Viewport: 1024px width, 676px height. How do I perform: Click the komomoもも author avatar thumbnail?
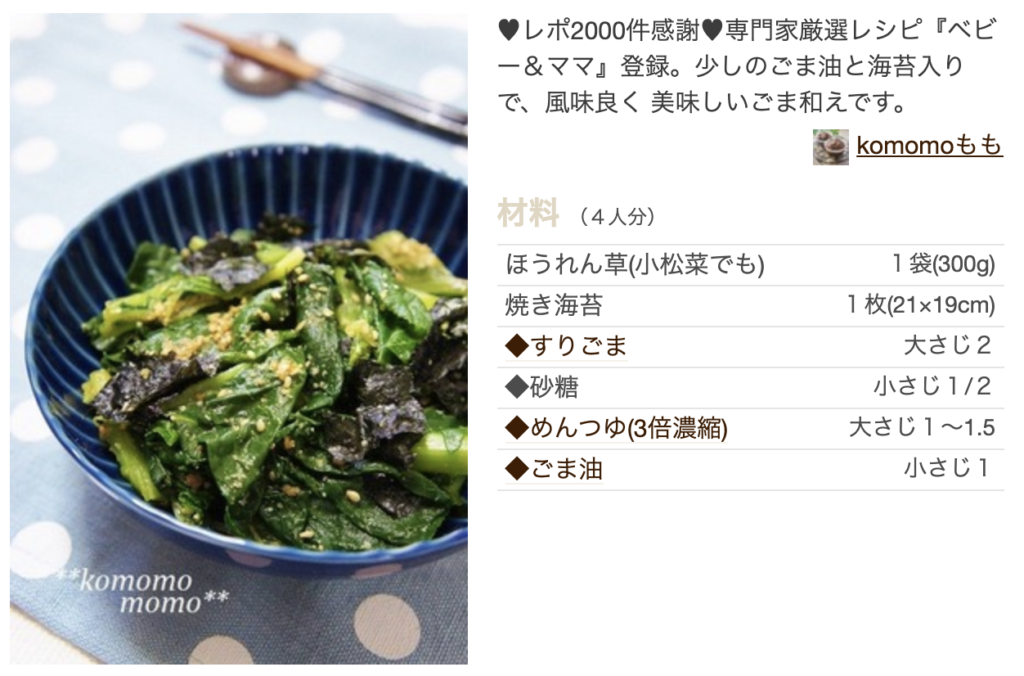point(830,146)
